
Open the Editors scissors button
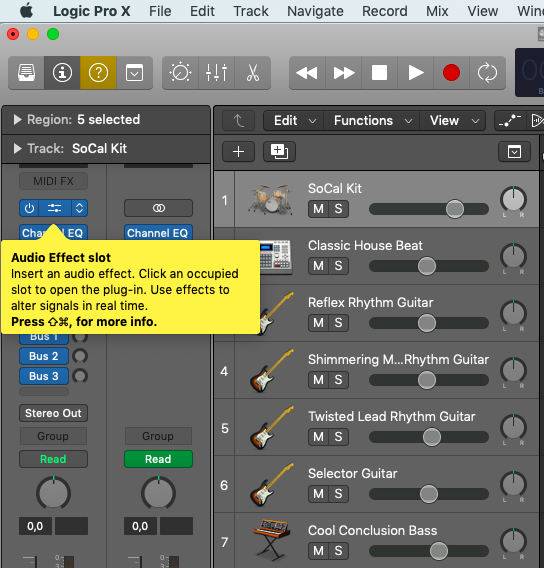253,73
